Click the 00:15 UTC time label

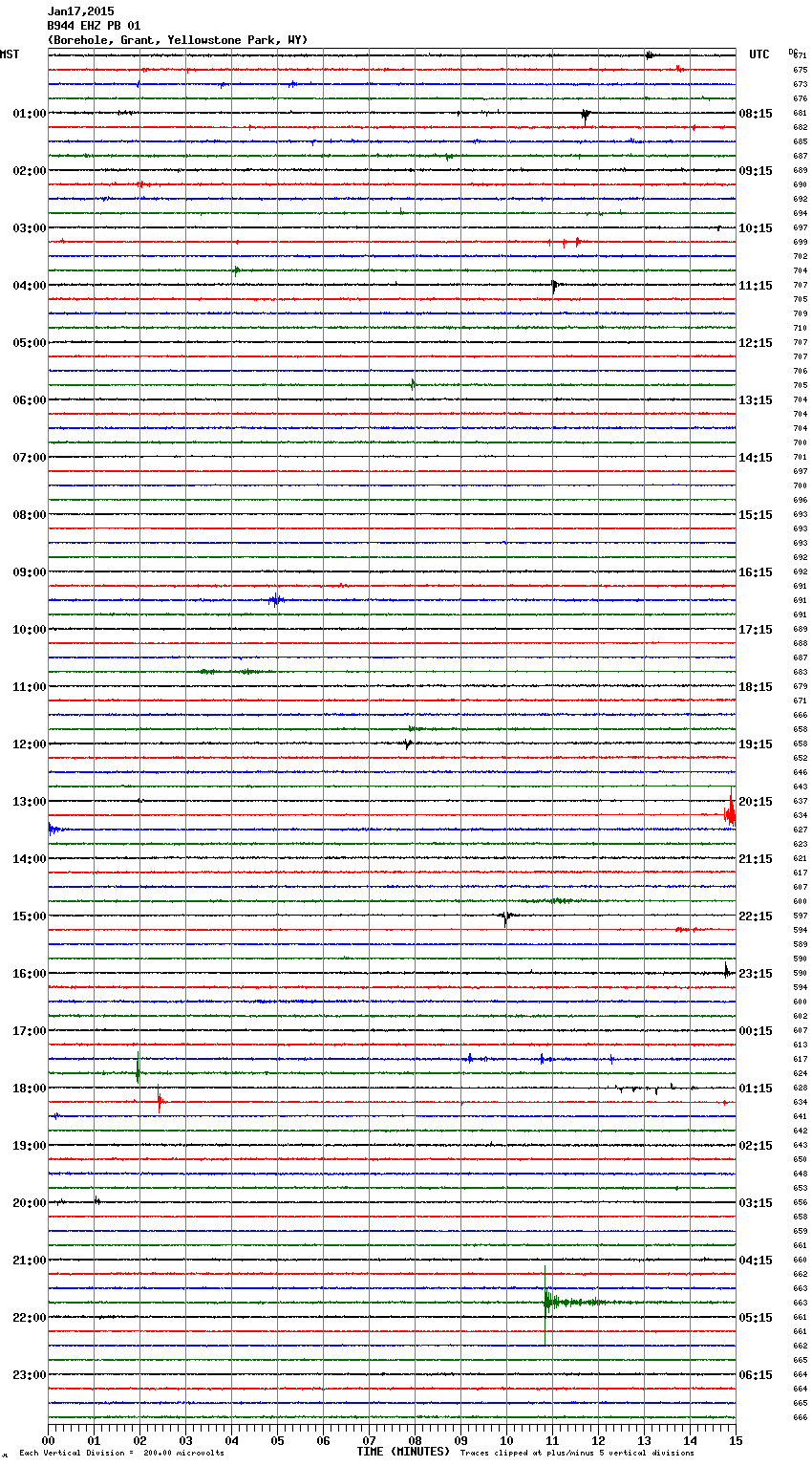click(756, 1030)
